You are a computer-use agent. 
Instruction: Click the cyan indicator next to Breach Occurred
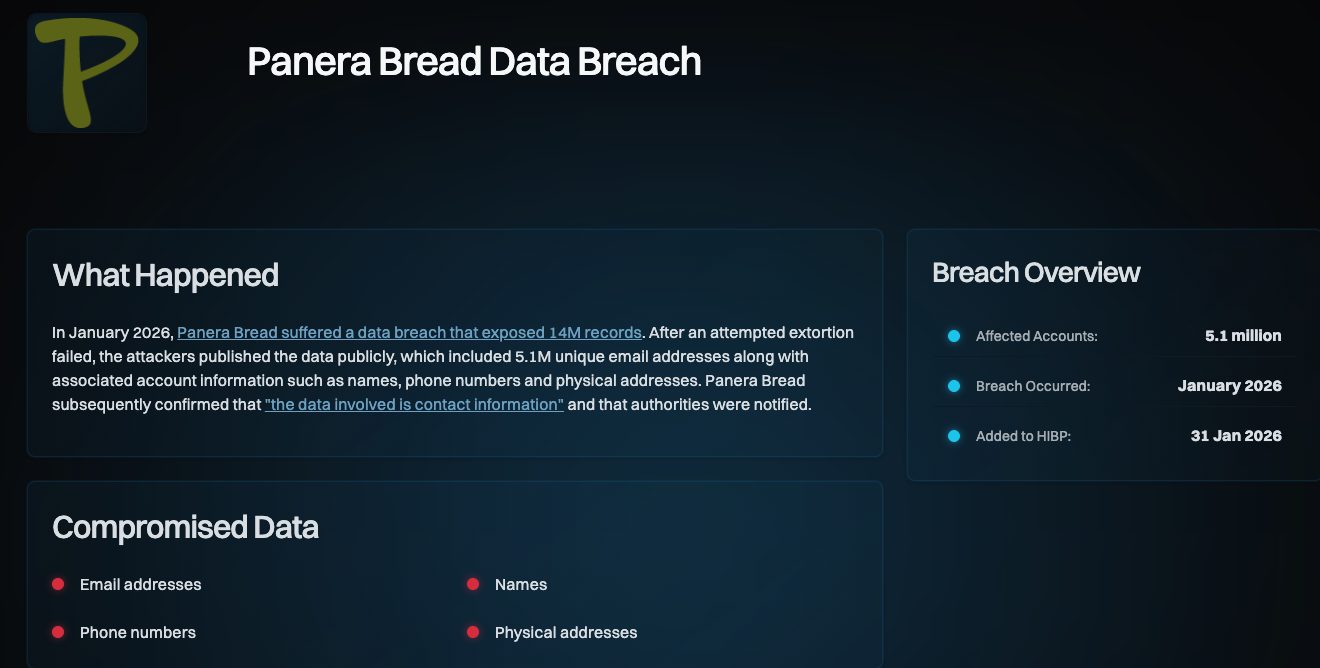tap(953, 386)
